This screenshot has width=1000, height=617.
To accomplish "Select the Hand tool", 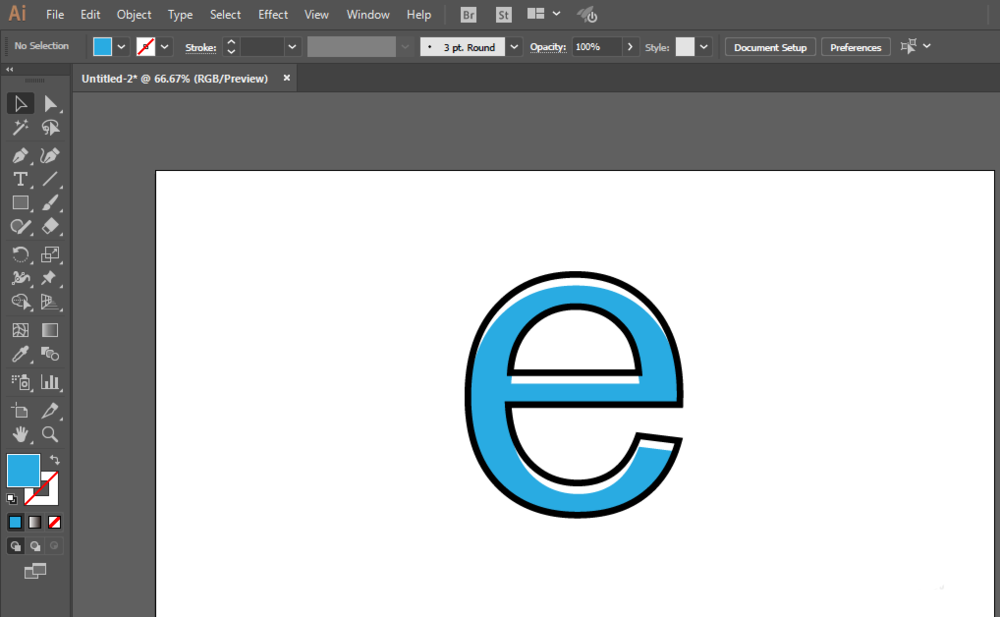I will point(20,434).
